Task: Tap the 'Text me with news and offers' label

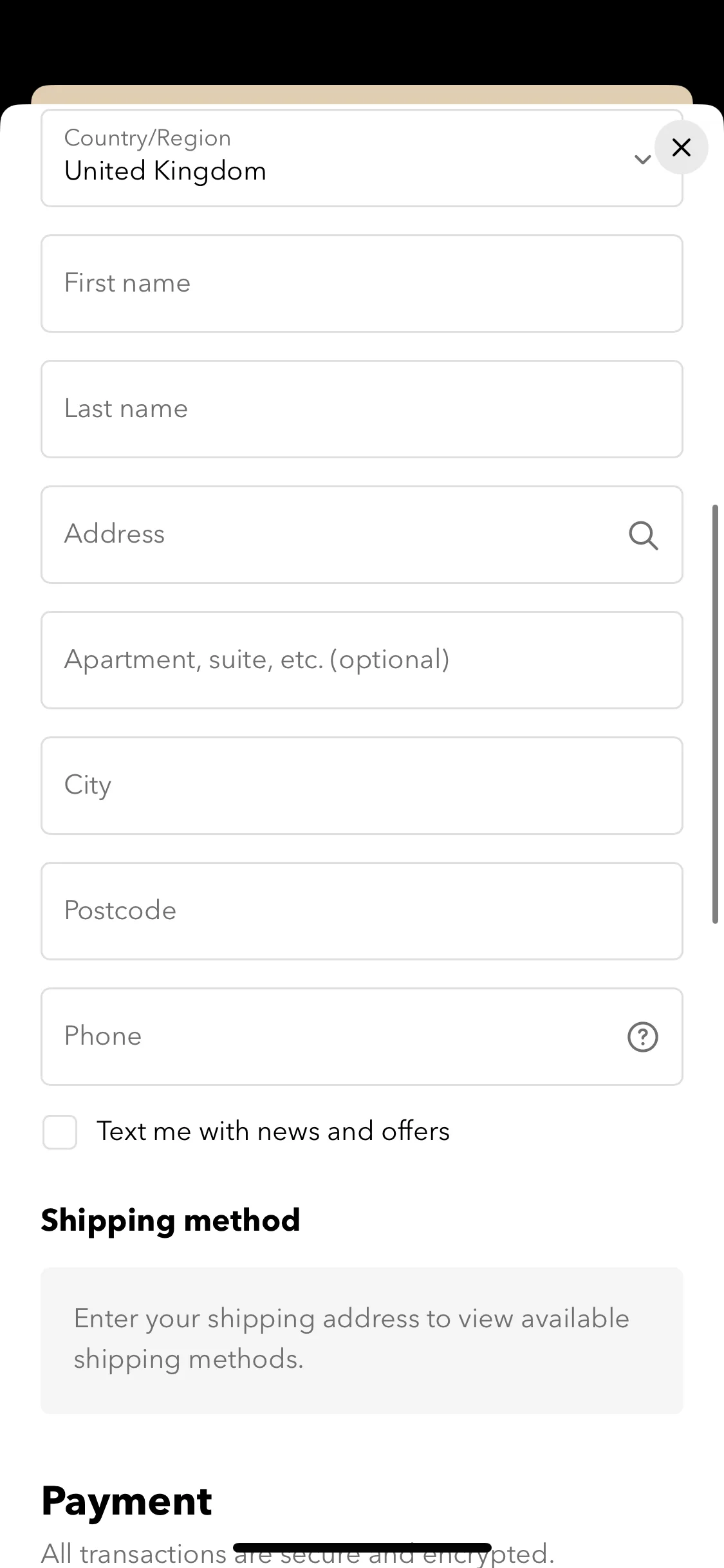Action: point(274,1132)
